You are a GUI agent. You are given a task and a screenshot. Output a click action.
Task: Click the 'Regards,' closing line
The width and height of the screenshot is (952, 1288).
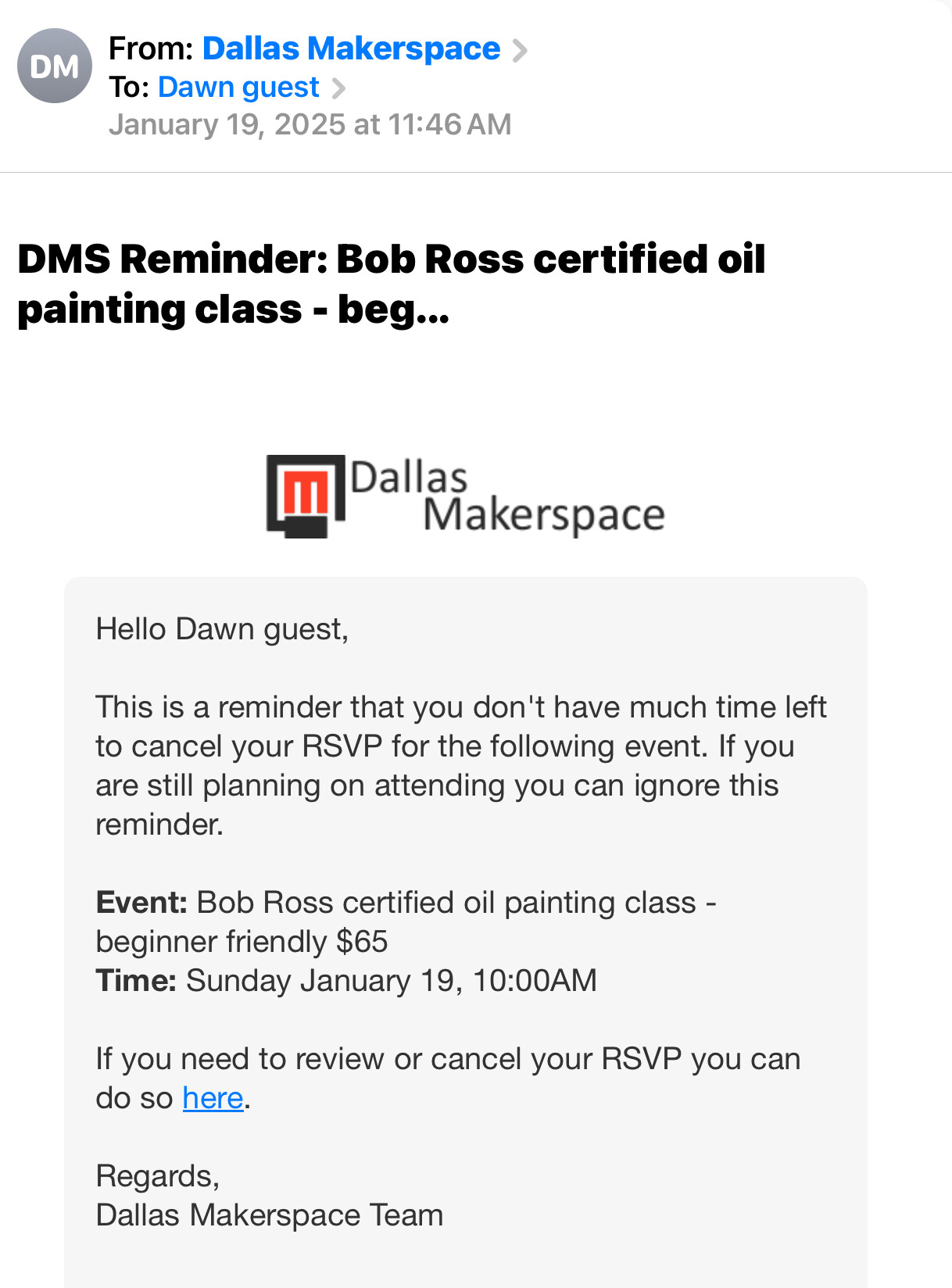tap(158, 1176)
